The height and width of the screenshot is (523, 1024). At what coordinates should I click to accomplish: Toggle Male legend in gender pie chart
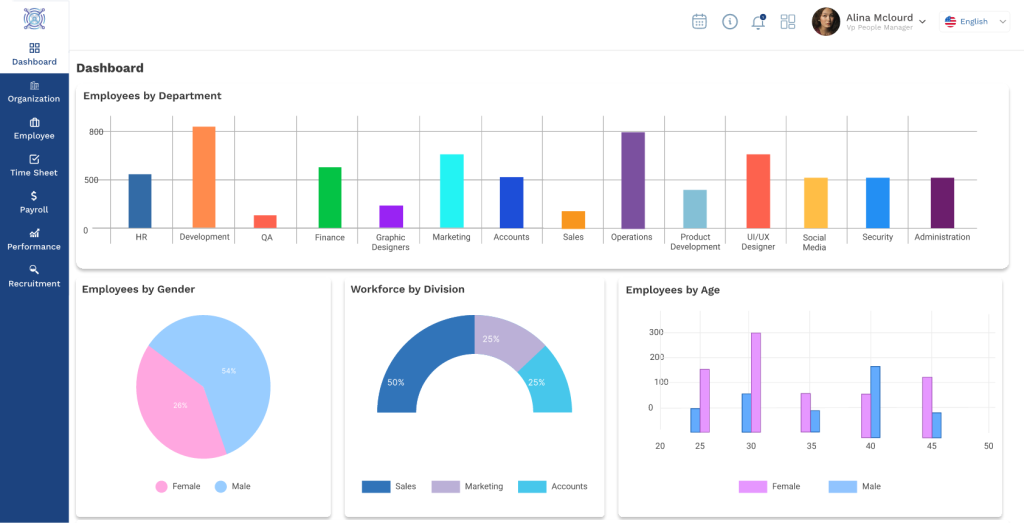tap(232, 486)
